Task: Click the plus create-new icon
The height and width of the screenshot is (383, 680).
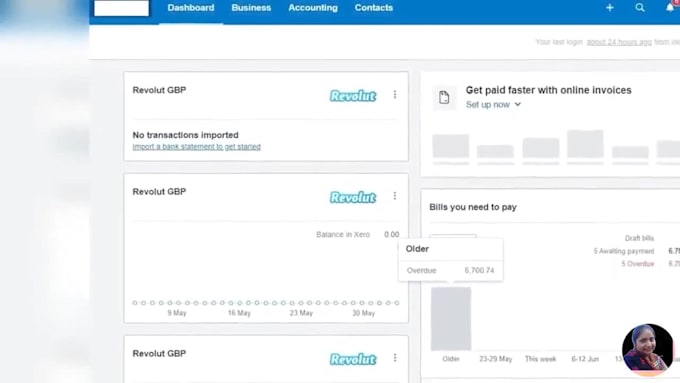Action: click(609, 7)
